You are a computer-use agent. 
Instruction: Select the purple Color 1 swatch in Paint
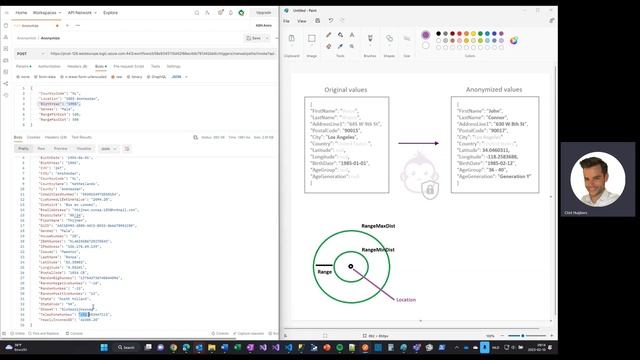point(426,35)
